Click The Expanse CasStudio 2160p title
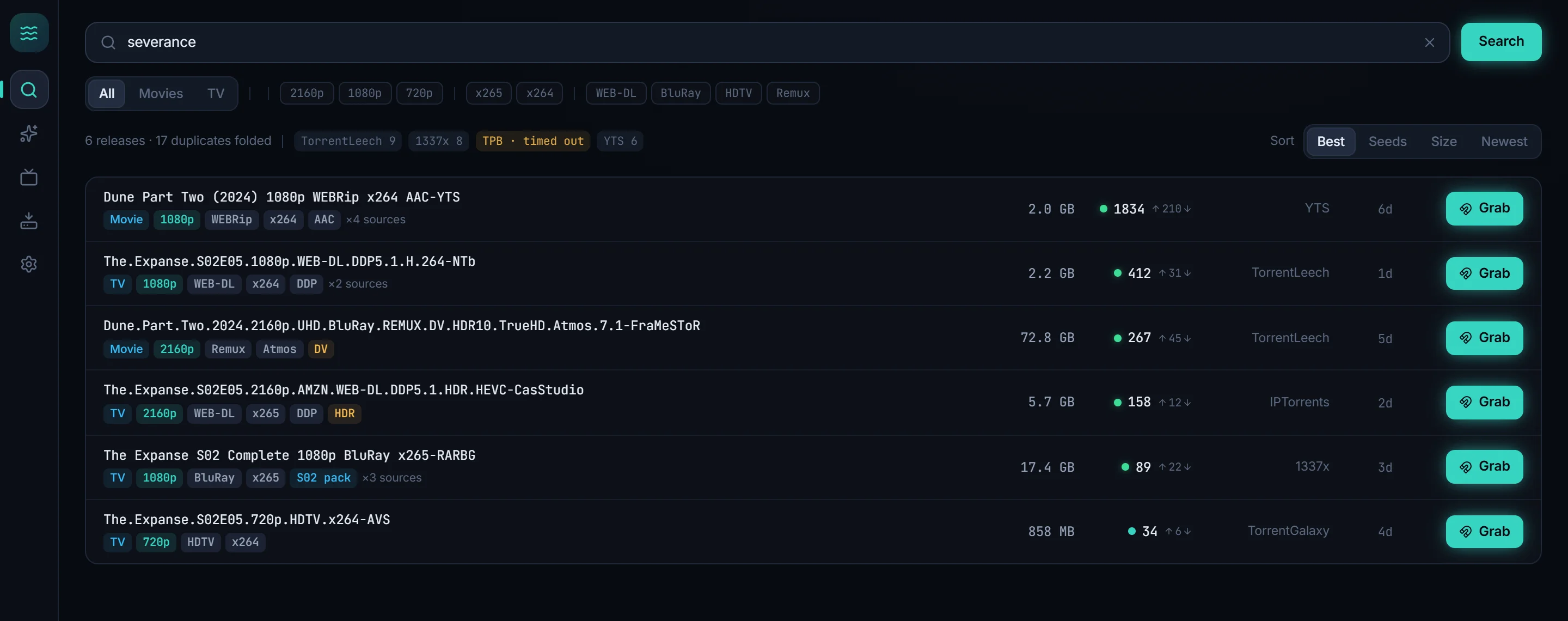 tap(344, 390)
